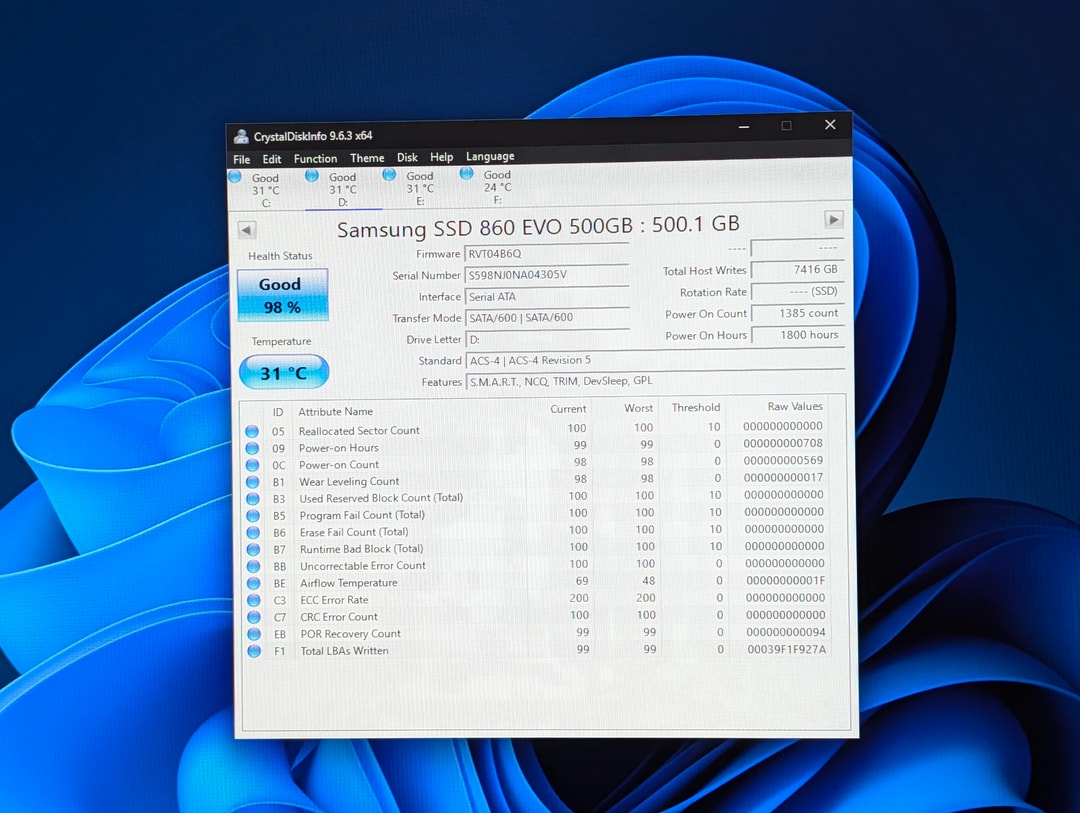This screenshot has width=1080, height=813.
Task: Select the Reallocated Sector Count row name
Action: [x=359, y=431]
